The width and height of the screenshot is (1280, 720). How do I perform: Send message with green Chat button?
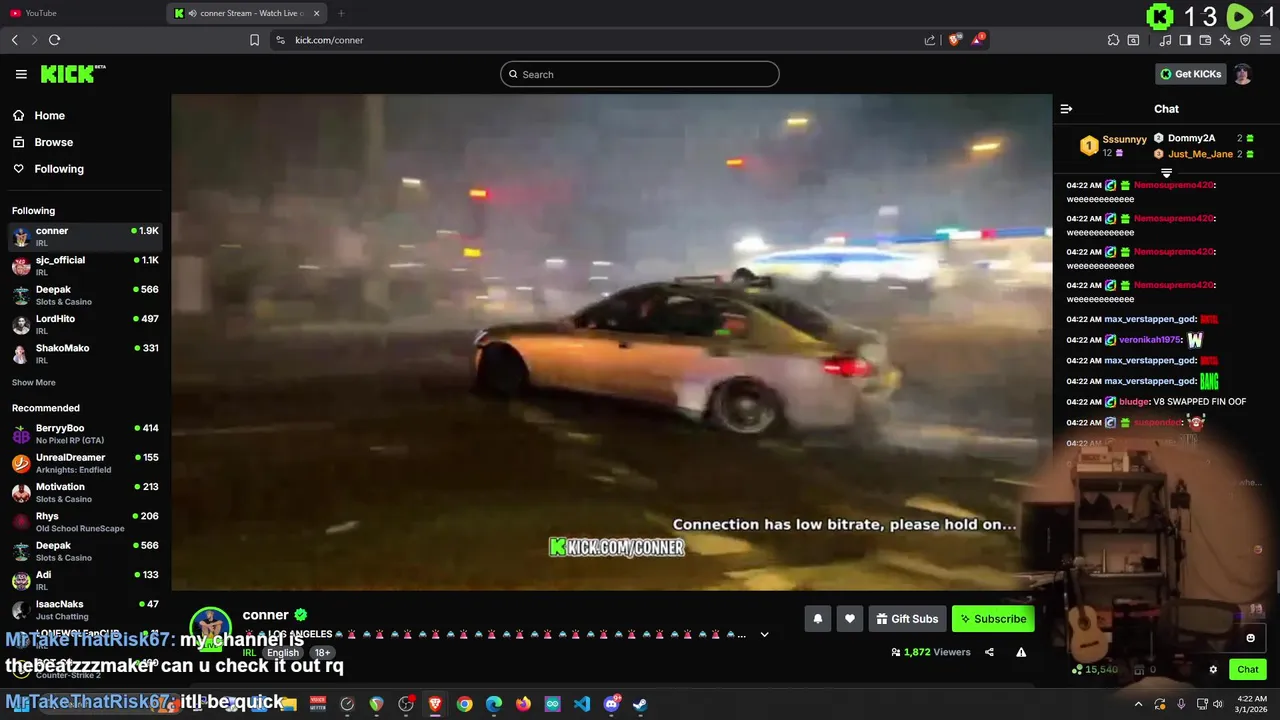[1248, 670]
